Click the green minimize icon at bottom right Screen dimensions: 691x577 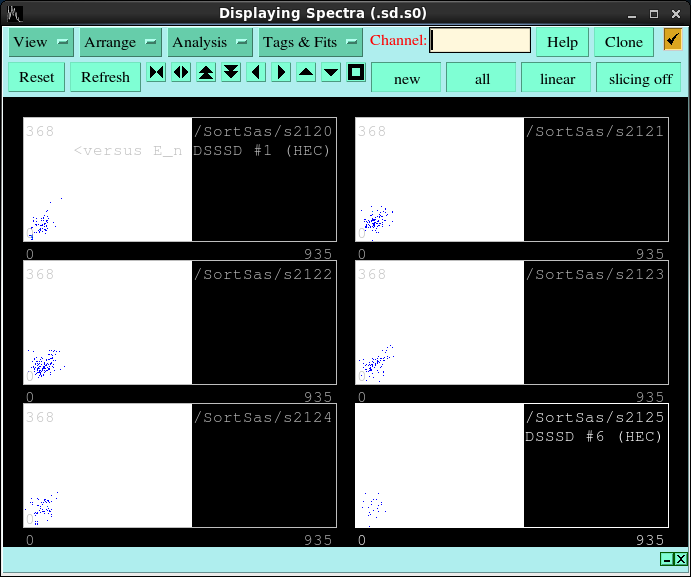coord(667,559)
